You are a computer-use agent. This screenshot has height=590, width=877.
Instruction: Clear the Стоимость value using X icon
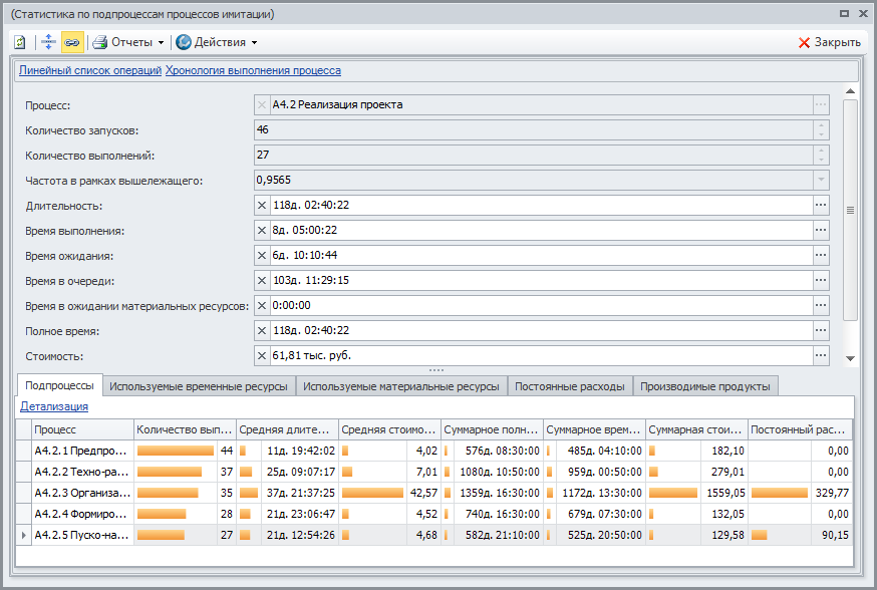click(262, 355)
